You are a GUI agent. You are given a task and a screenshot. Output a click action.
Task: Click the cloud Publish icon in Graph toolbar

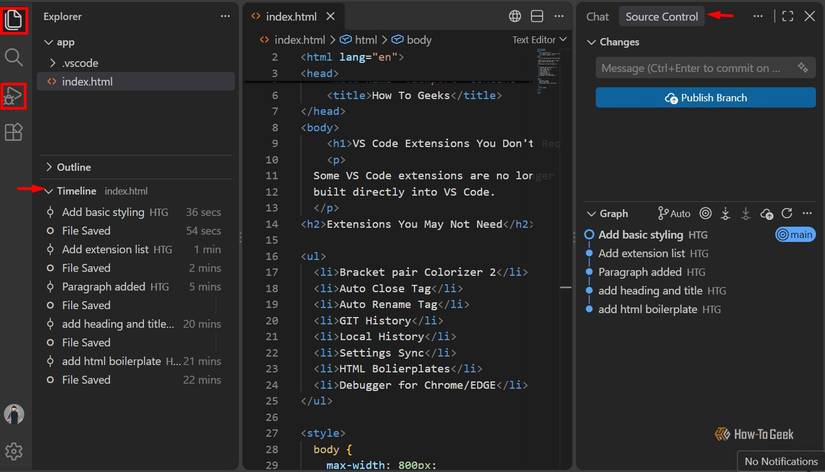pyautogui.click(x=767, y=214)
